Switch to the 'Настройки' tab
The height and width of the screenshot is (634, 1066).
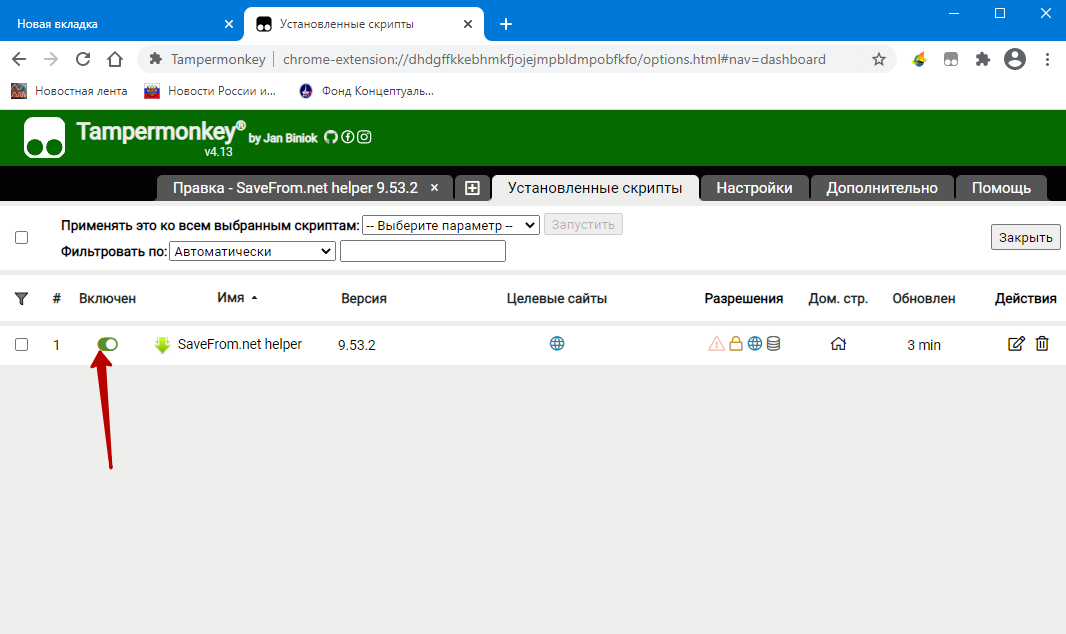[x=754, y=188]
